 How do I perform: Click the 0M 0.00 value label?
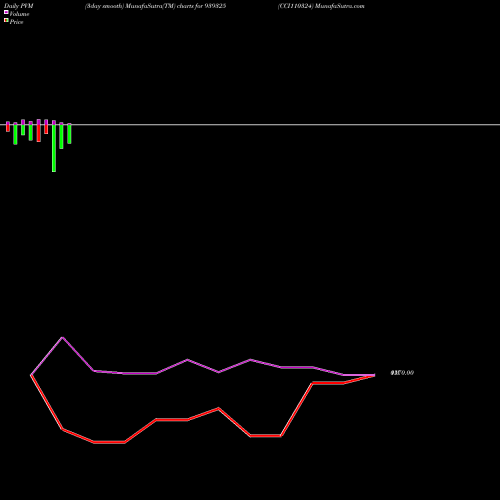point(402,373)
